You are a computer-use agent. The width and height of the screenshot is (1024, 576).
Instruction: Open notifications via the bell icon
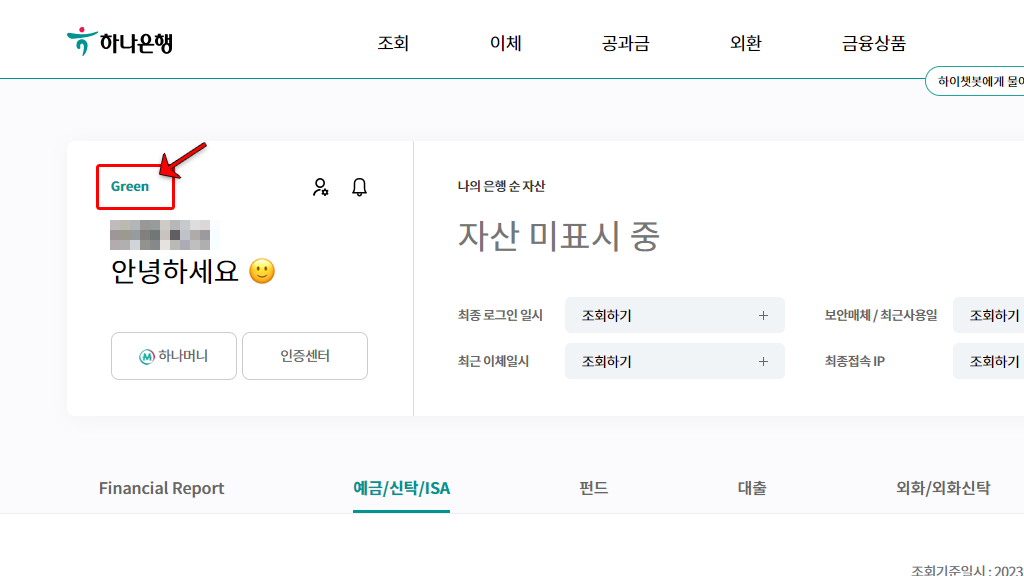coord(360,186)
